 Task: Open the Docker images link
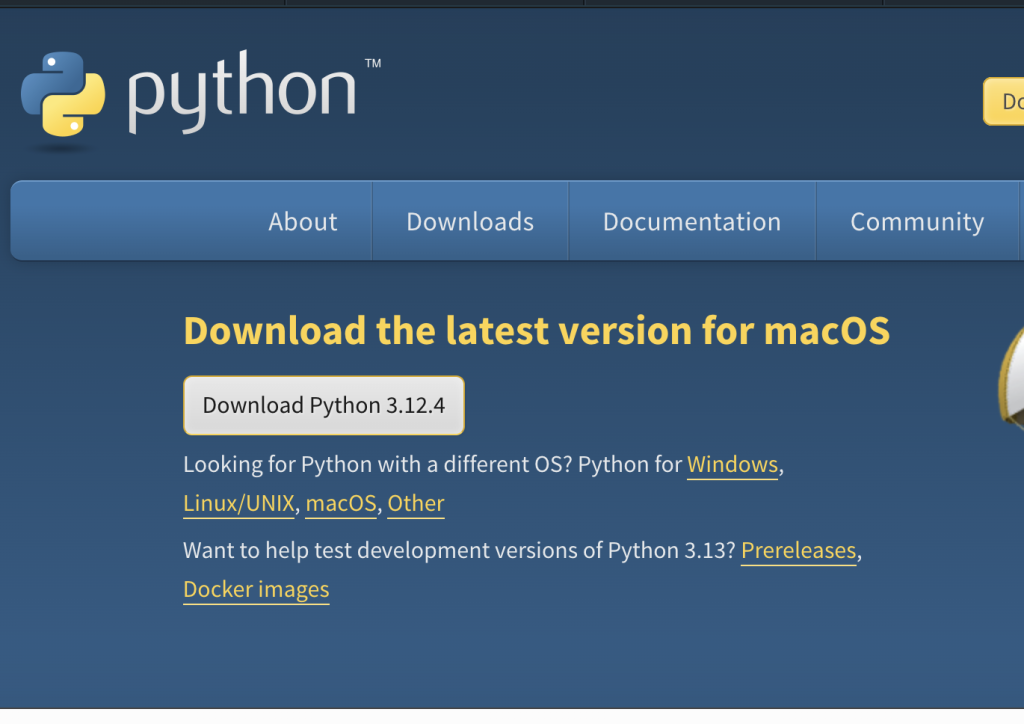pyautogui.click(x=256, y=589)
